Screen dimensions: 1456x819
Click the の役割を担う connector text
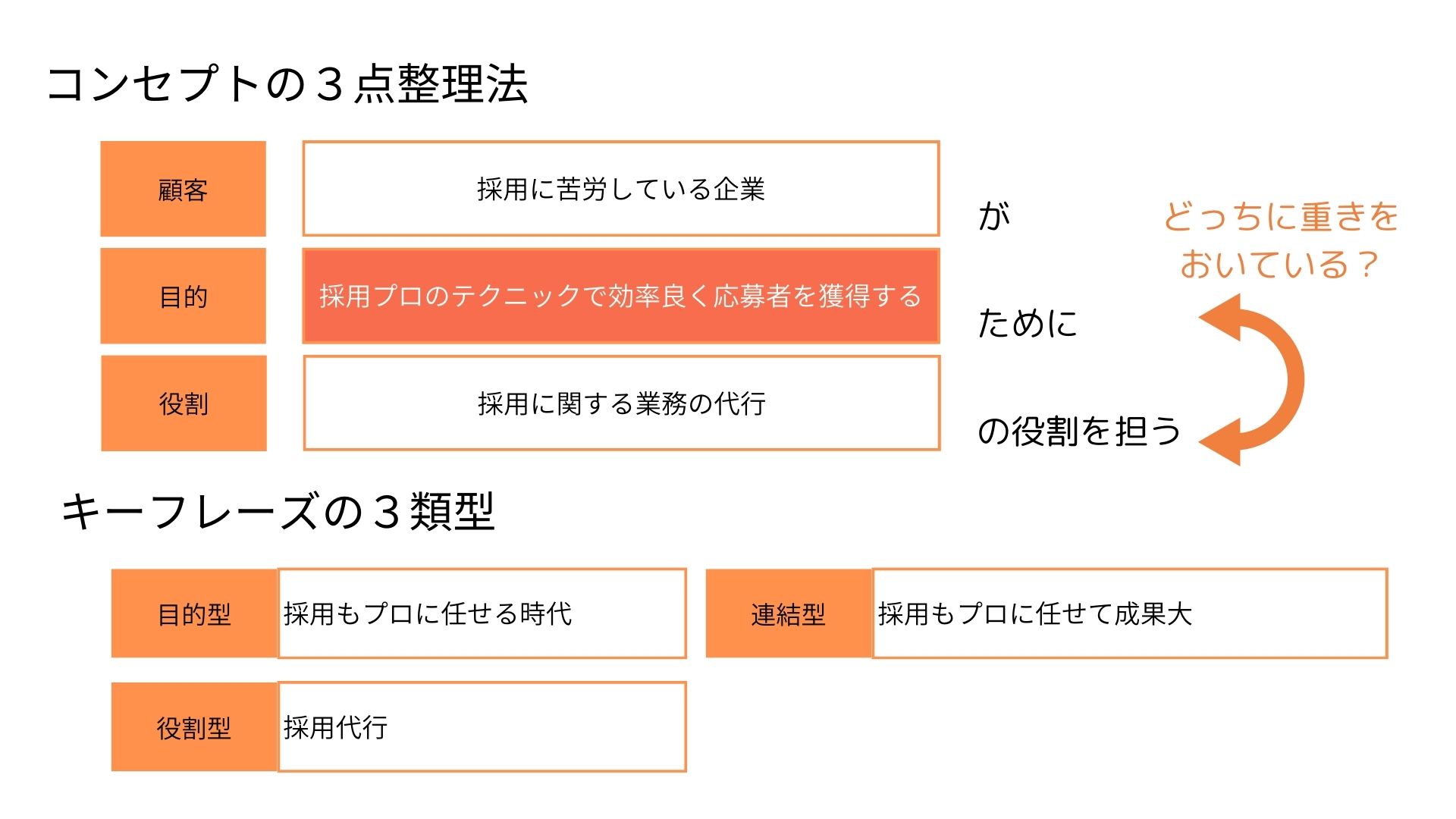1079,431
